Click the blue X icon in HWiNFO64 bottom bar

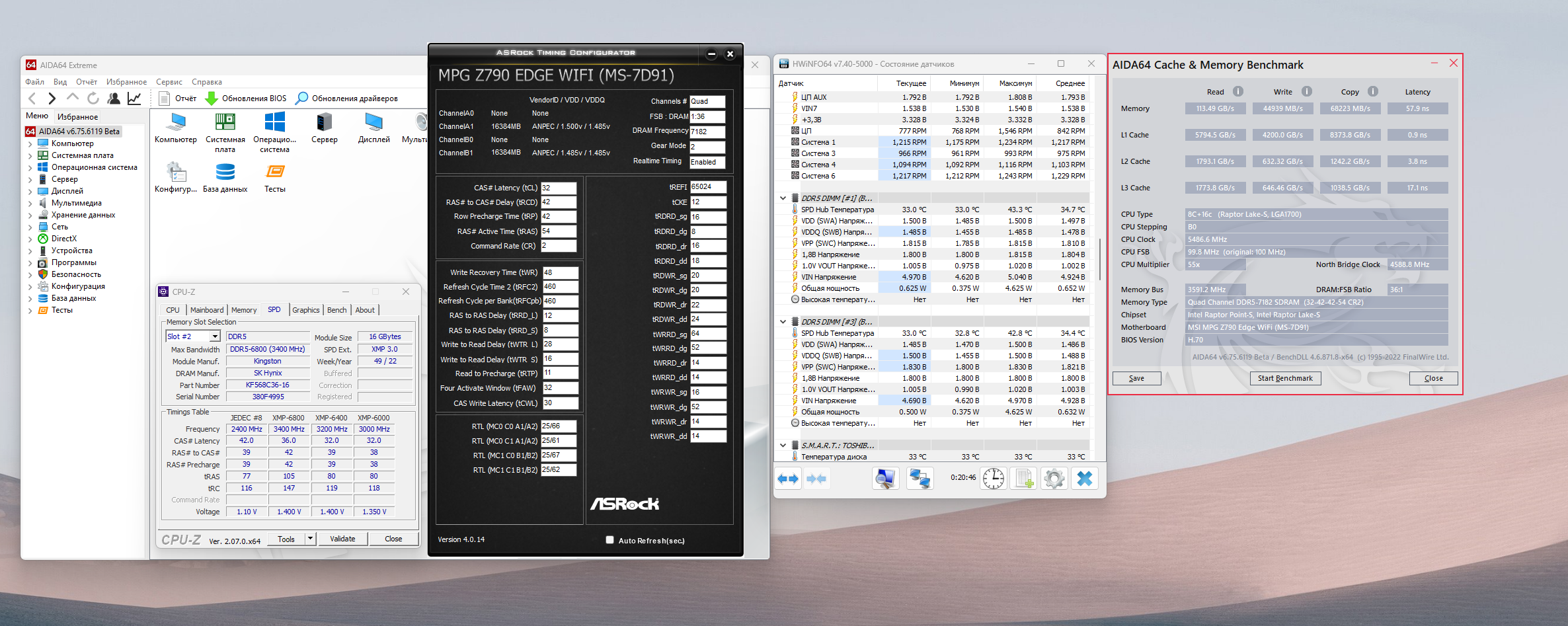pyautogui.click(x=1085, y=479)
